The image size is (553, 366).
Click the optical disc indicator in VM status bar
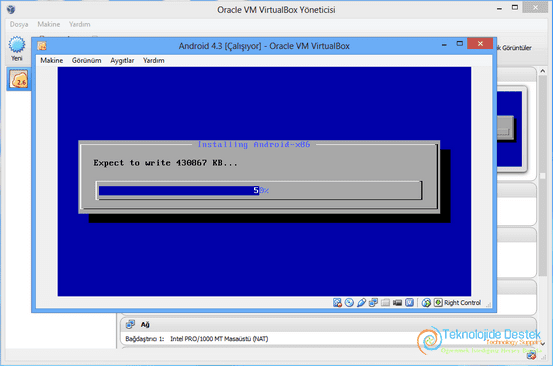tap(349, 303)
